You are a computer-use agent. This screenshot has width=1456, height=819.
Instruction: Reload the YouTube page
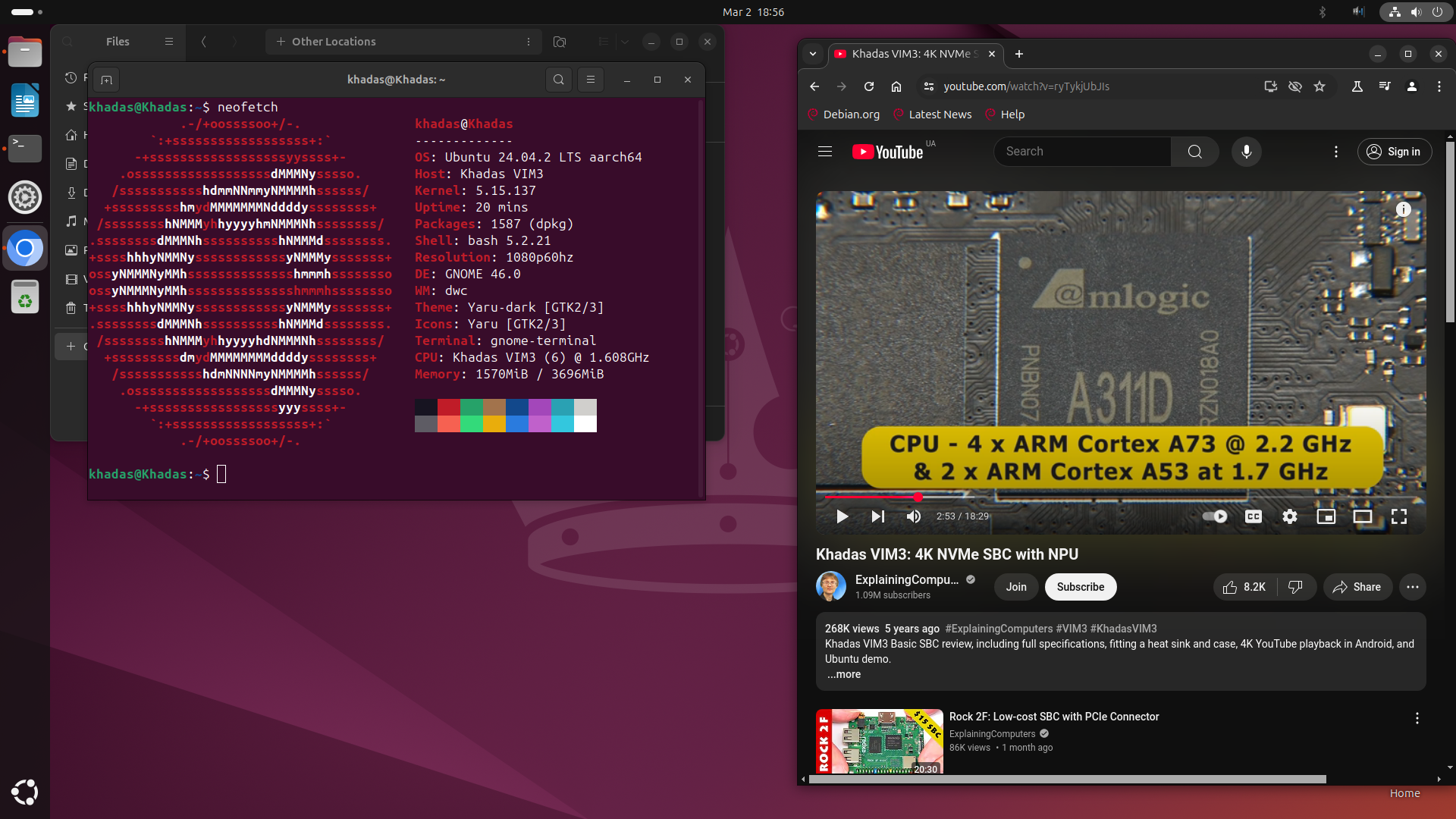(x=869, y=86)
